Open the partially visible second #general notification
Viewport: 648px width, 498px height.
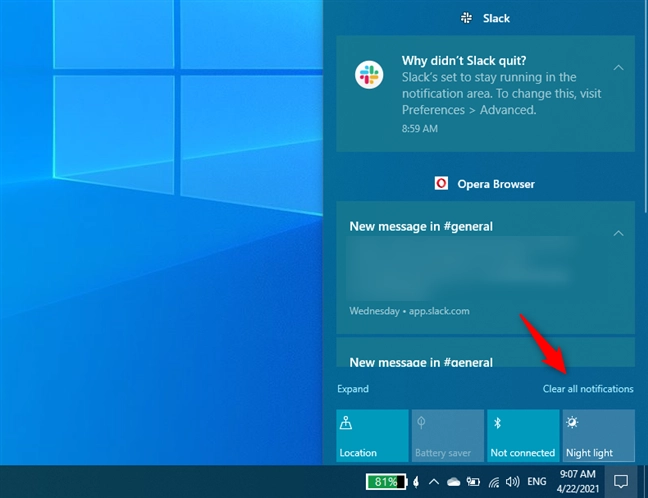486,353
